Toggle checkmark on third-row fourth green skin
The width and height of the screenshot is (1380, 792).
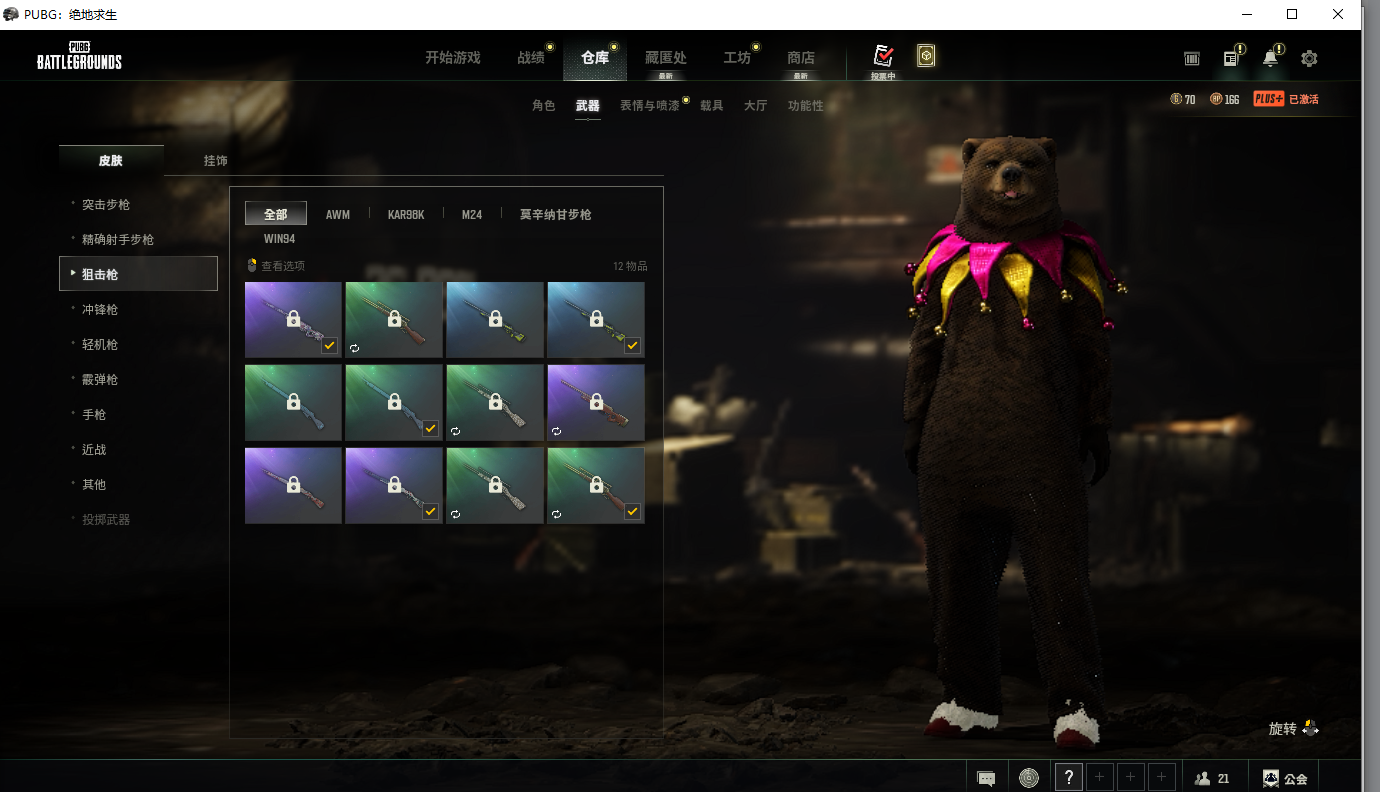[632, 512]
